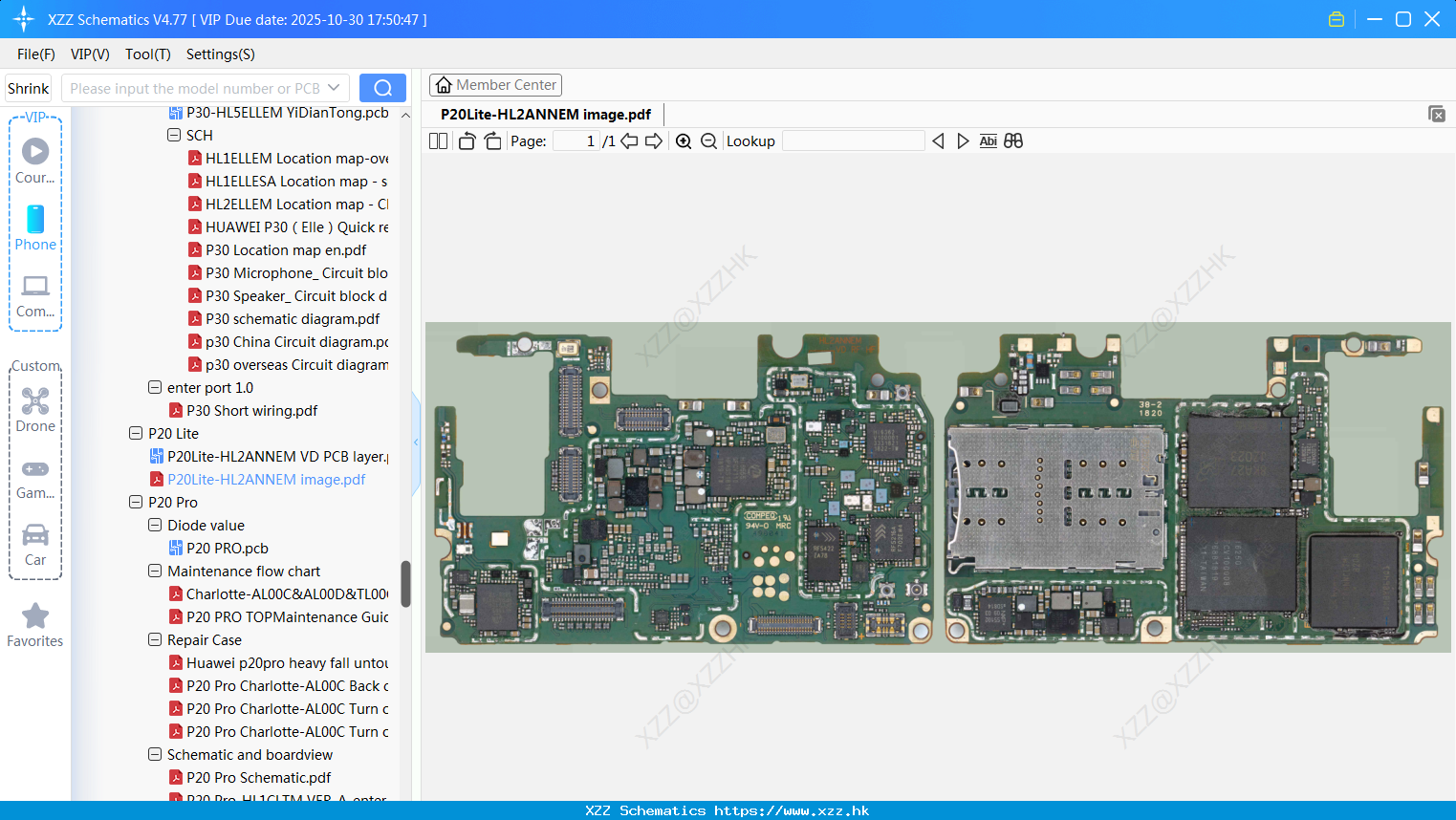Zoom out of the PDF
Screen dimensions: 1456x820
point(708,140)
